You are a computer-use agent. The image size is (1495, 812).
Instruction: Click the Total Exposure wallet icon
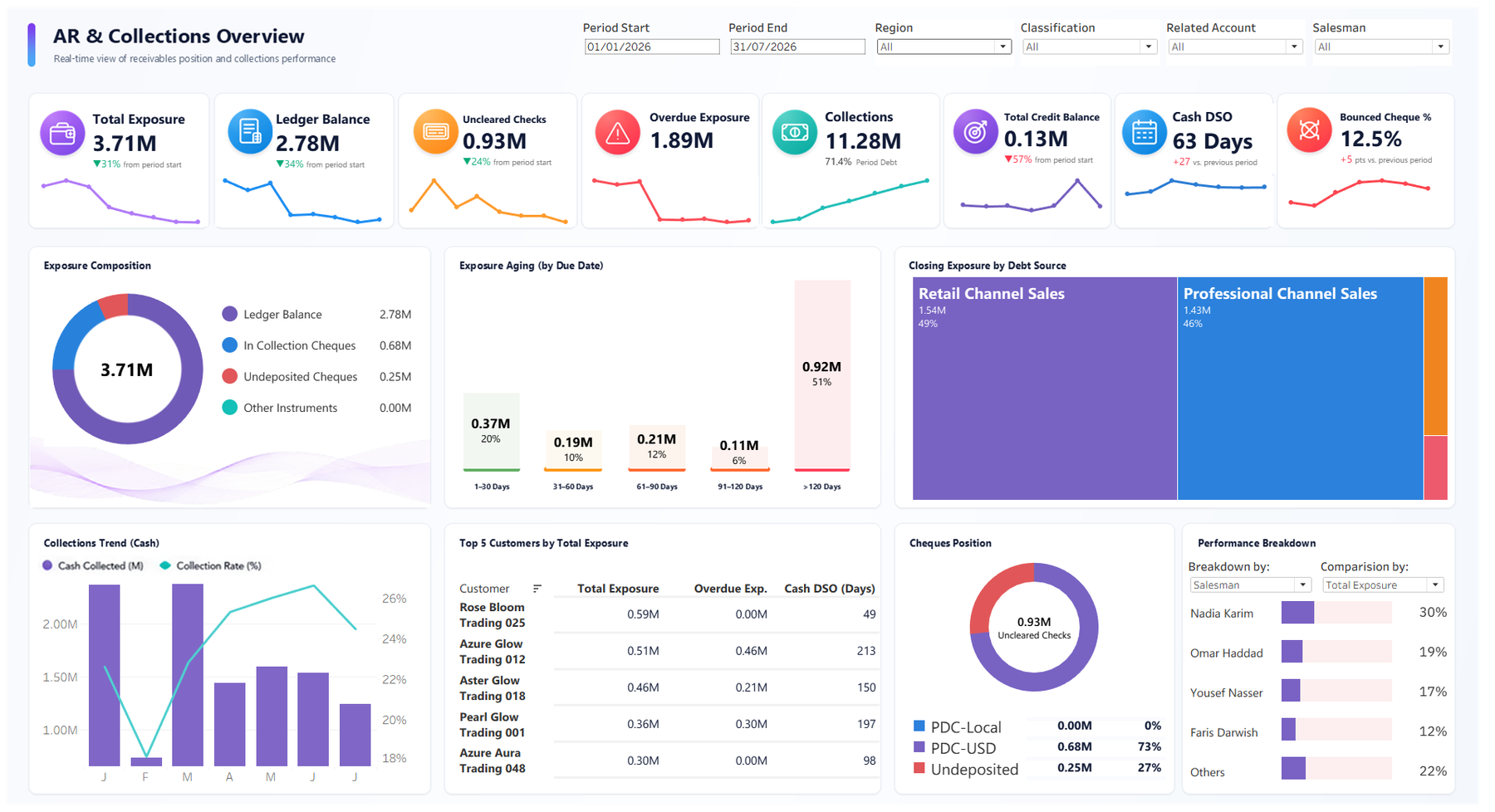click(62, 133)
